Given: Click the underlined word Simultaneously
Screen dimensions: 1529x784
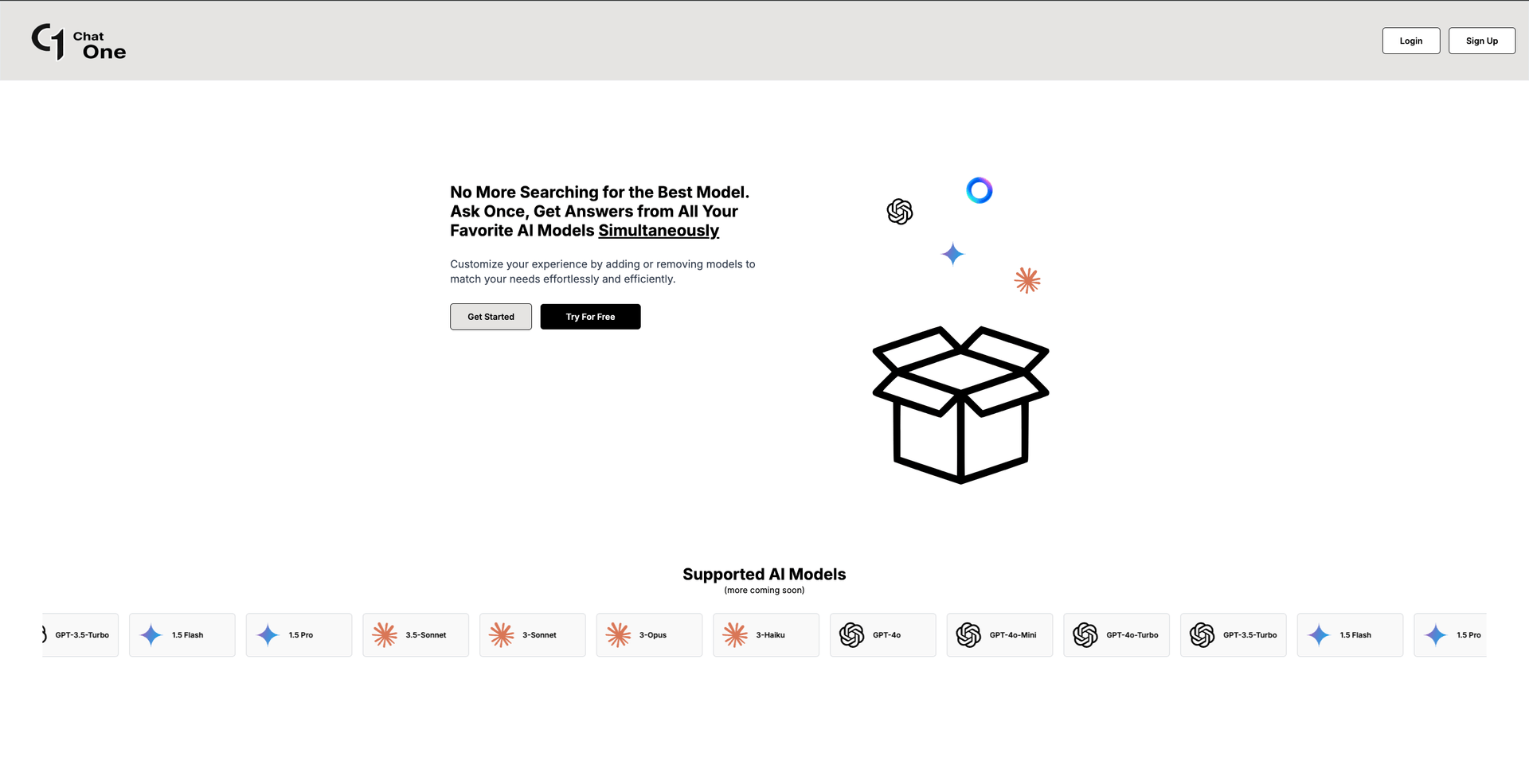Looking at the screenshot, I should click(659, 231).
